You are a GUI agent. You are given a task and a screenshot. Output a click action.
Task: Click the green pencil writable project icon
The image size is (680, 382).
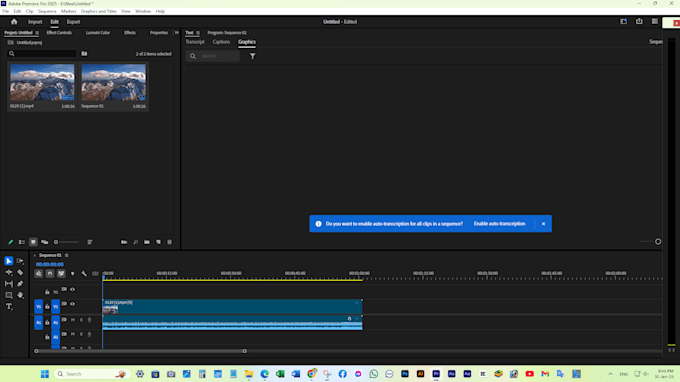coord(10,242)
